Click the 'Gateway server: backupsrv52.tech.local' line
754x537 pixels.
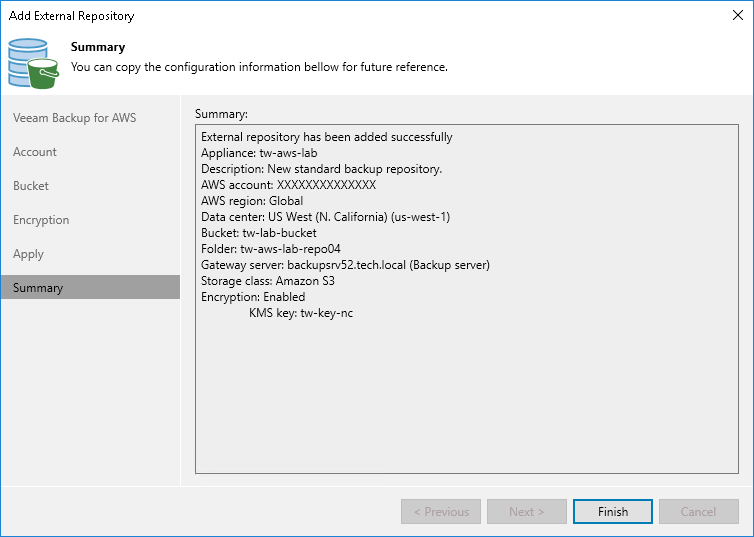[x=345, y=265]
